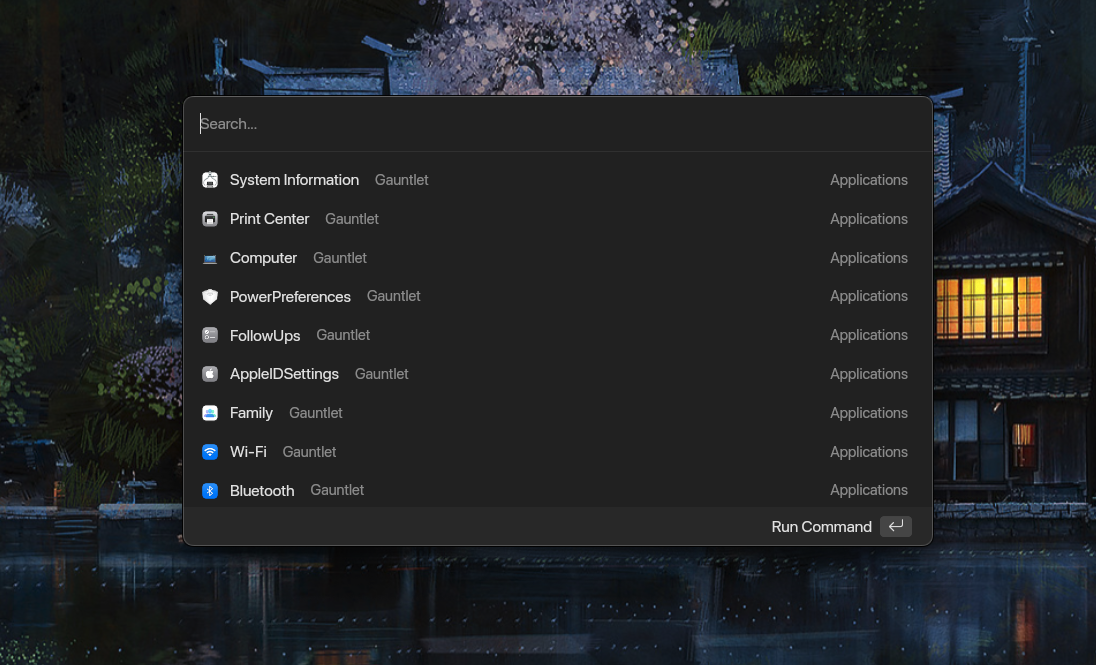This screenshot has height=665, width=1096.
Task: Click "Gauntlet" subtitle beside FollowUps
Action: point(343,335)
